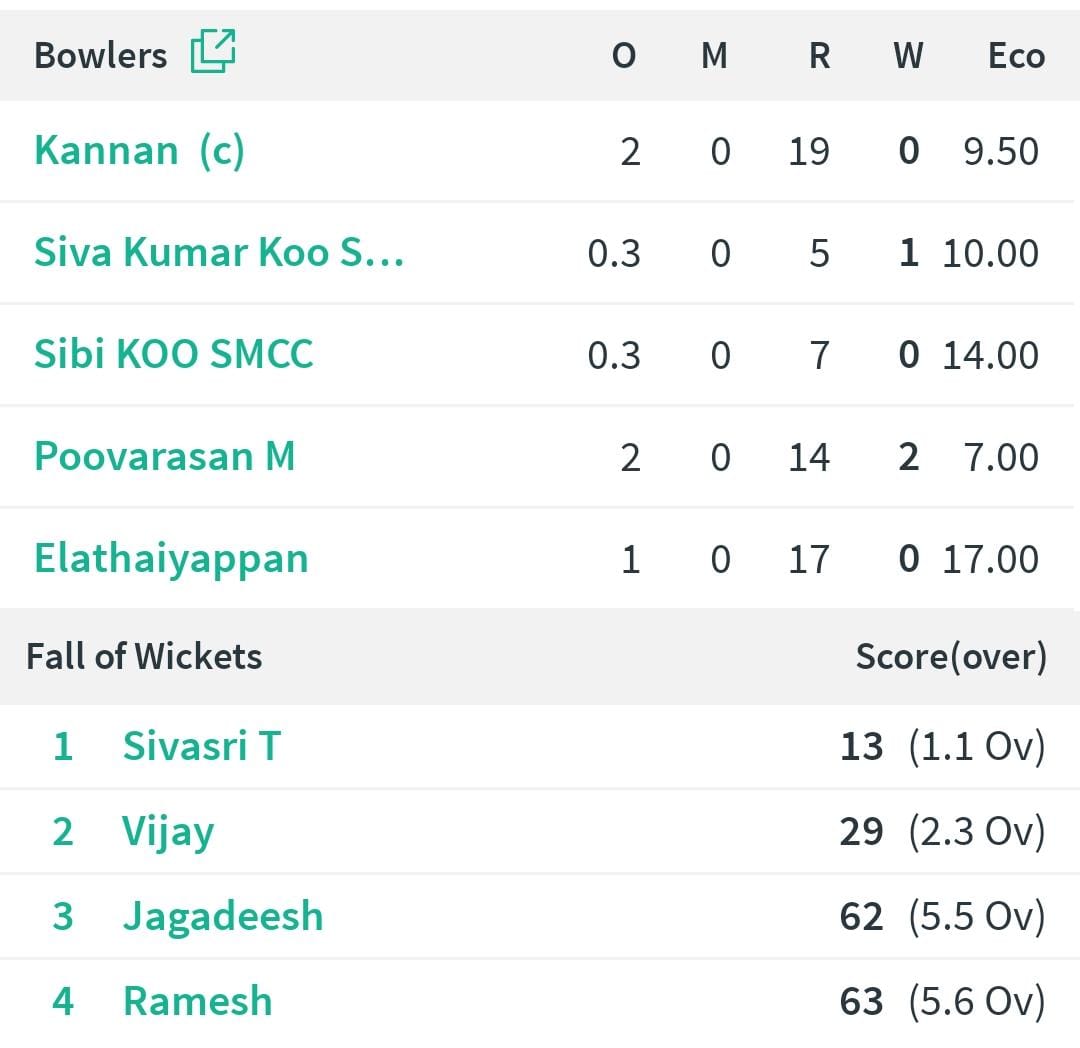Image resolution: width=1080 pixels, height=1048 pixels.
Task: Click the Score(over) column label
Action: point(951,657)
